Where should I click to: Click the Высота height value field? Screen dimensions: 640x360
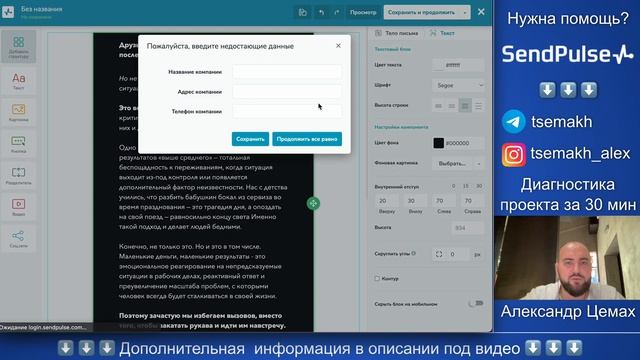[467, 228]
